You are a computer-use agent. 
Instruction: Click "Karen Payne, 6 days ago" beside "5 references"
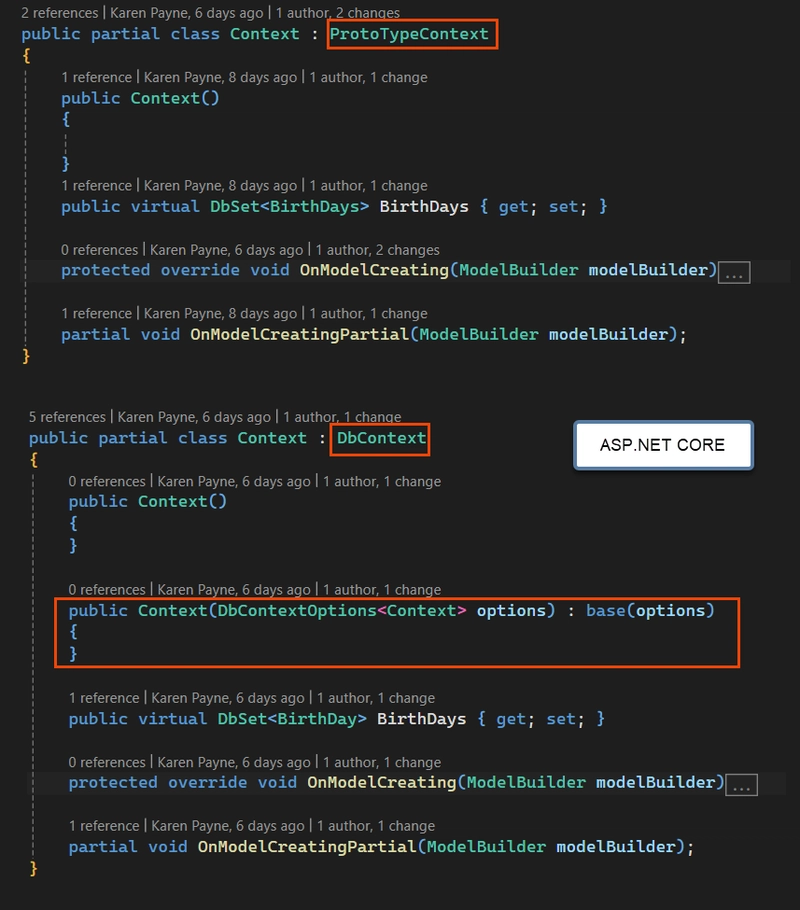[194, 417]
